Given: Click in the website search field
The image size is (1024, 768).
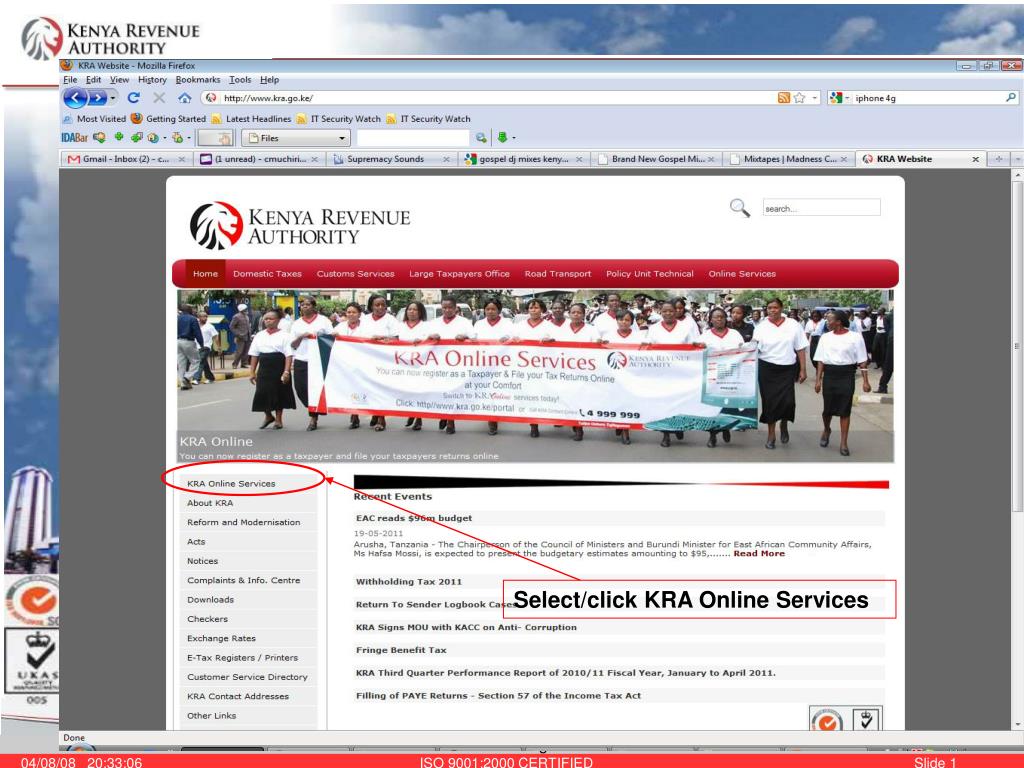Looking at the screenshot, I should [x=822, y=208].
